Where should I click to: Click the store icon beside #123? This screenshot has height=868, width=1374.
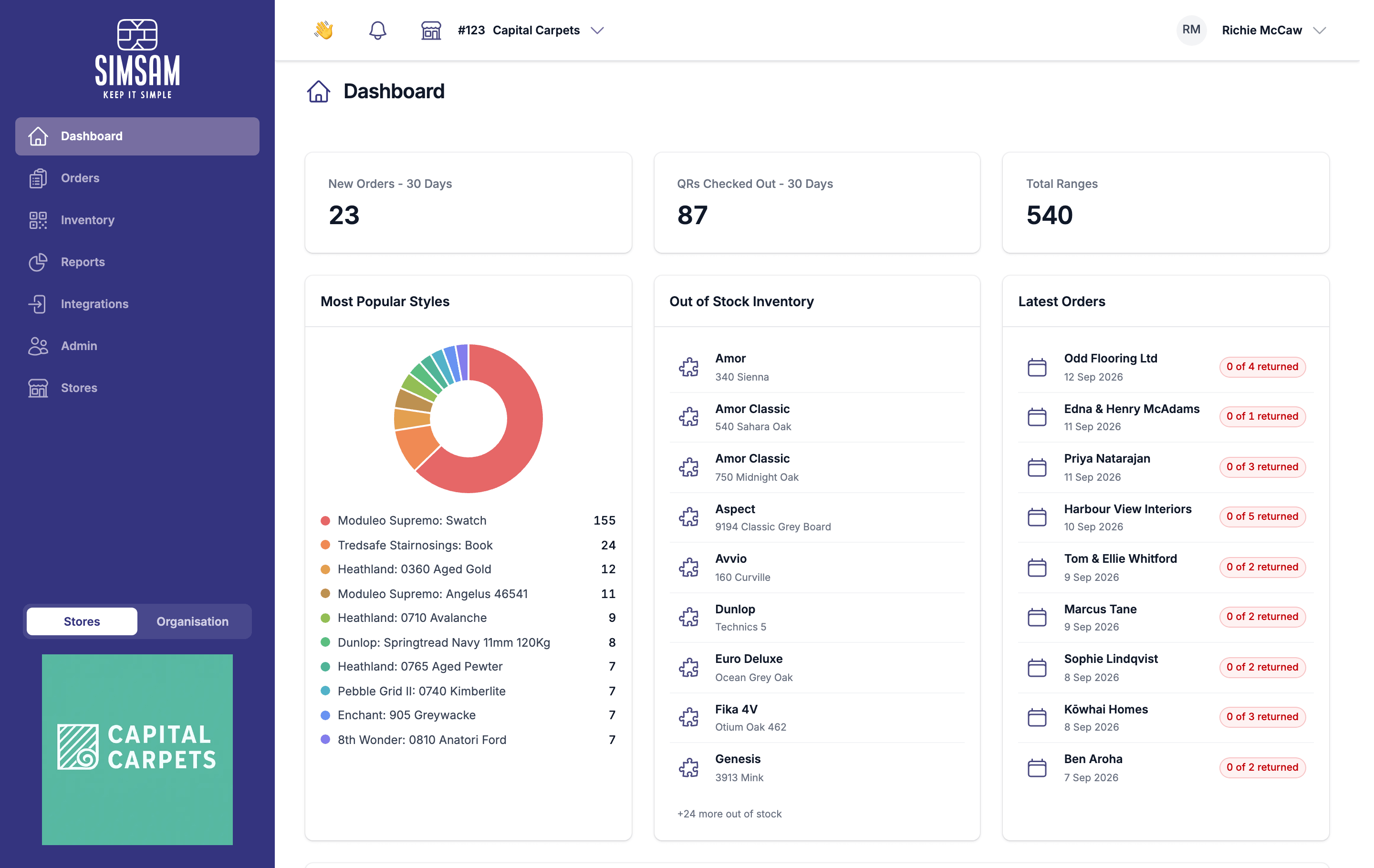pos(431,30)
